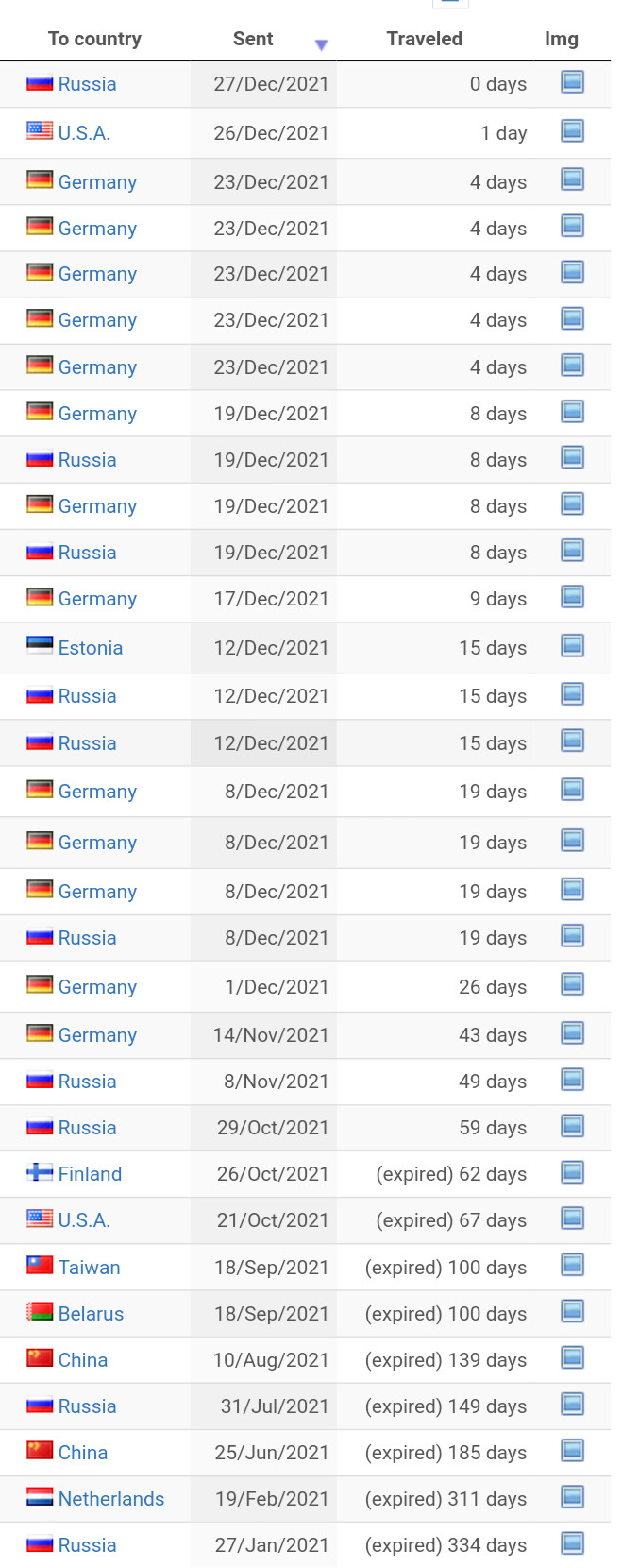Click the Img column header
Image resolution: width=639 pixels, height=1568 pixels.
(x=561, y=39)
